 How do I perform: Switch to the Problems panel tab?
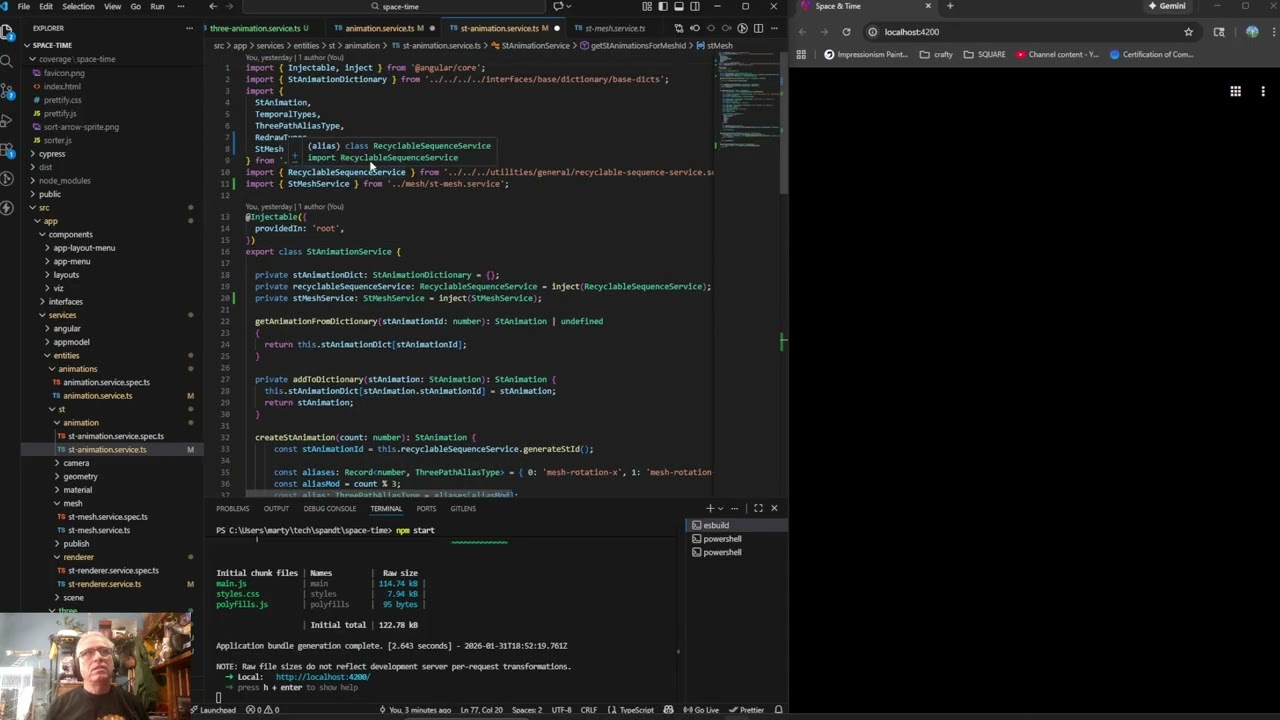pyautogui.click(x=233, y=508)
